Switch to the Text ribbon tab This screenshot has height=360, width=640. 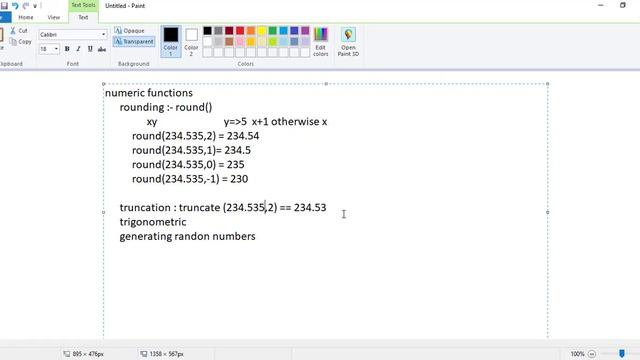click(83, 18)
